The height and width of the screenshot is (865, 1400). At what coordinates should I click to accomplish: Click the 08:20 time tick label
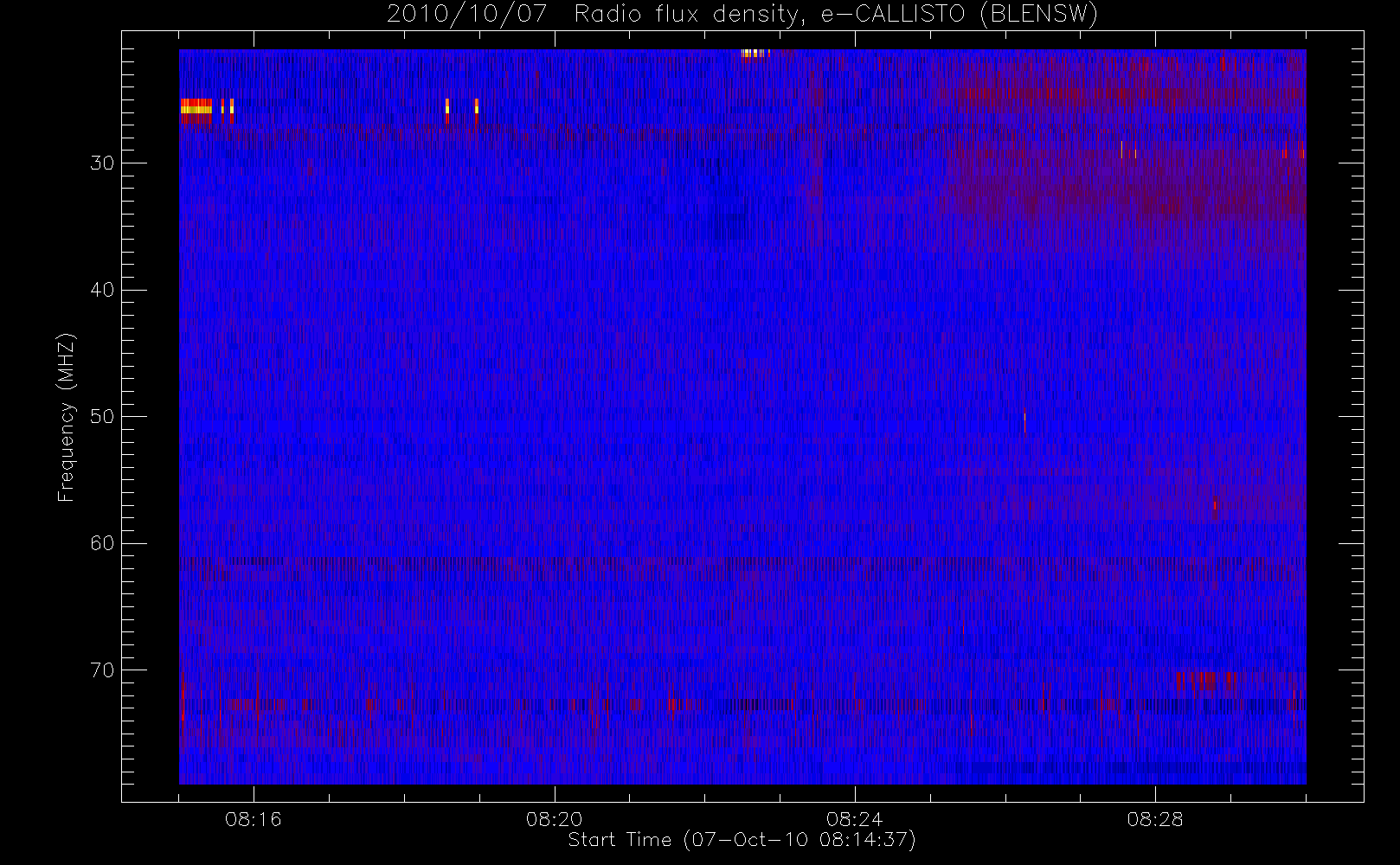pos(554,819)
